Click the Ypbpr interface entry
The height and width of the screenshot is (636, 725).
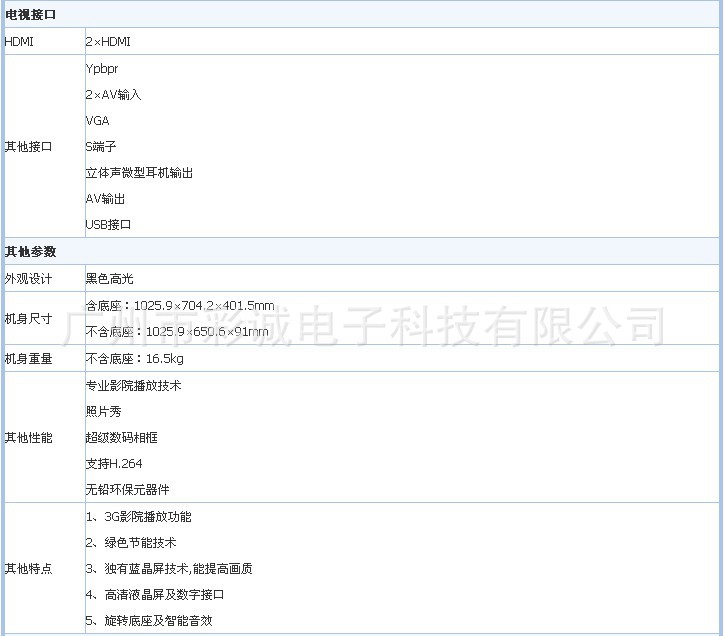click(102, 68)
